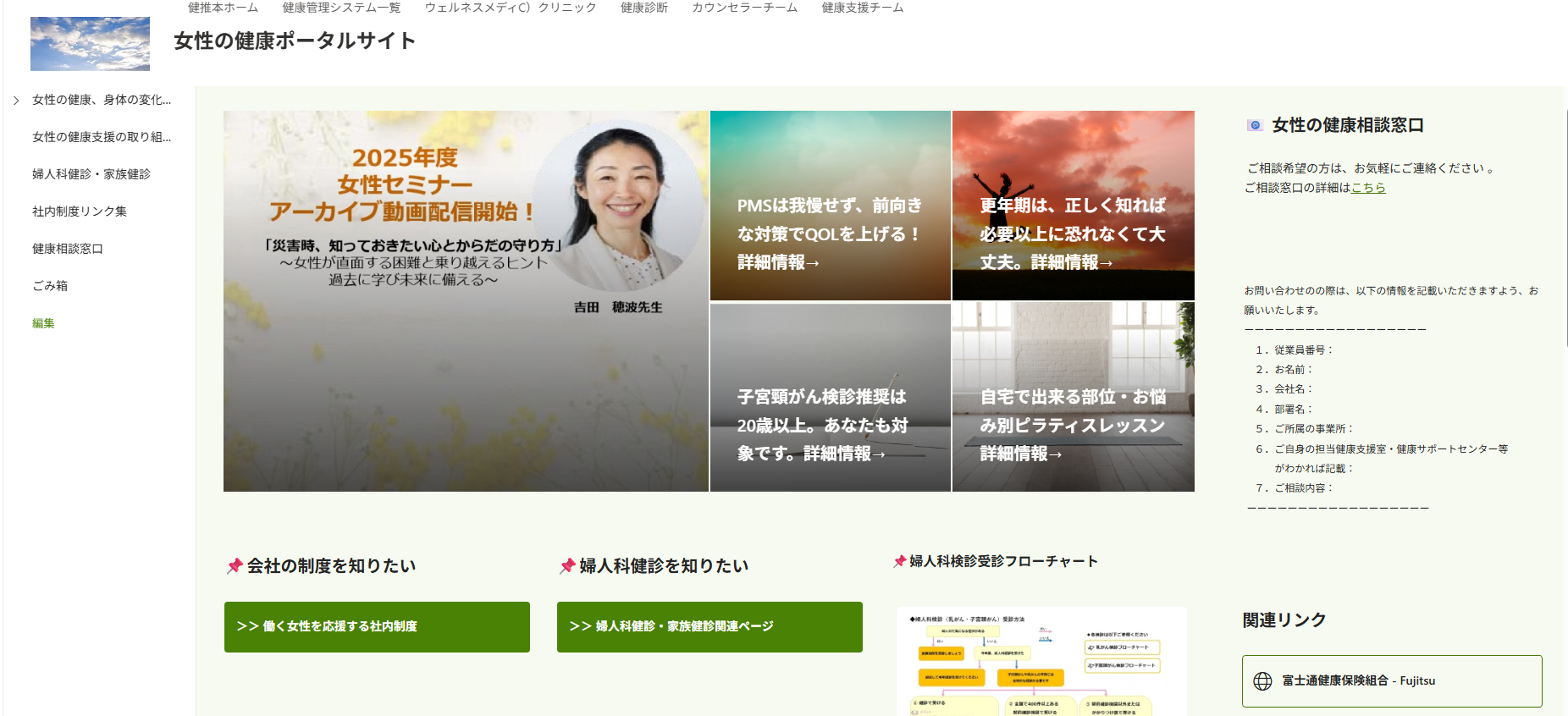Click the 働く女性を応援する社内制度 button
This screenshot has width=1568, height=716.
(377, 627)
